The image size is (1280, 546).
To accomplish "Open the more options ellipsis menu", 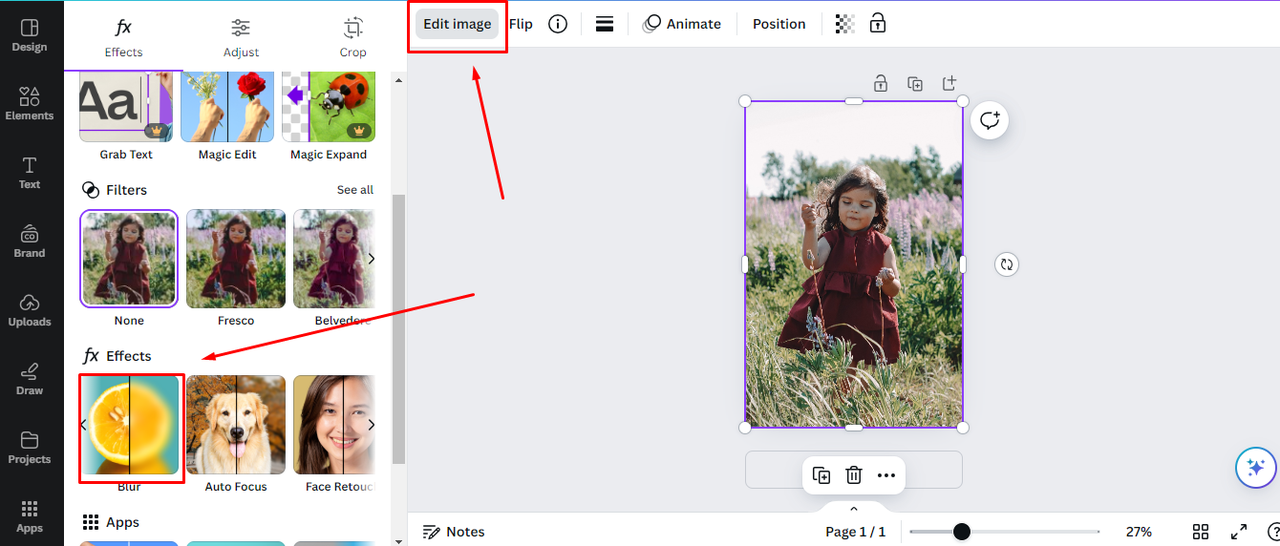I will click(886, 475).
